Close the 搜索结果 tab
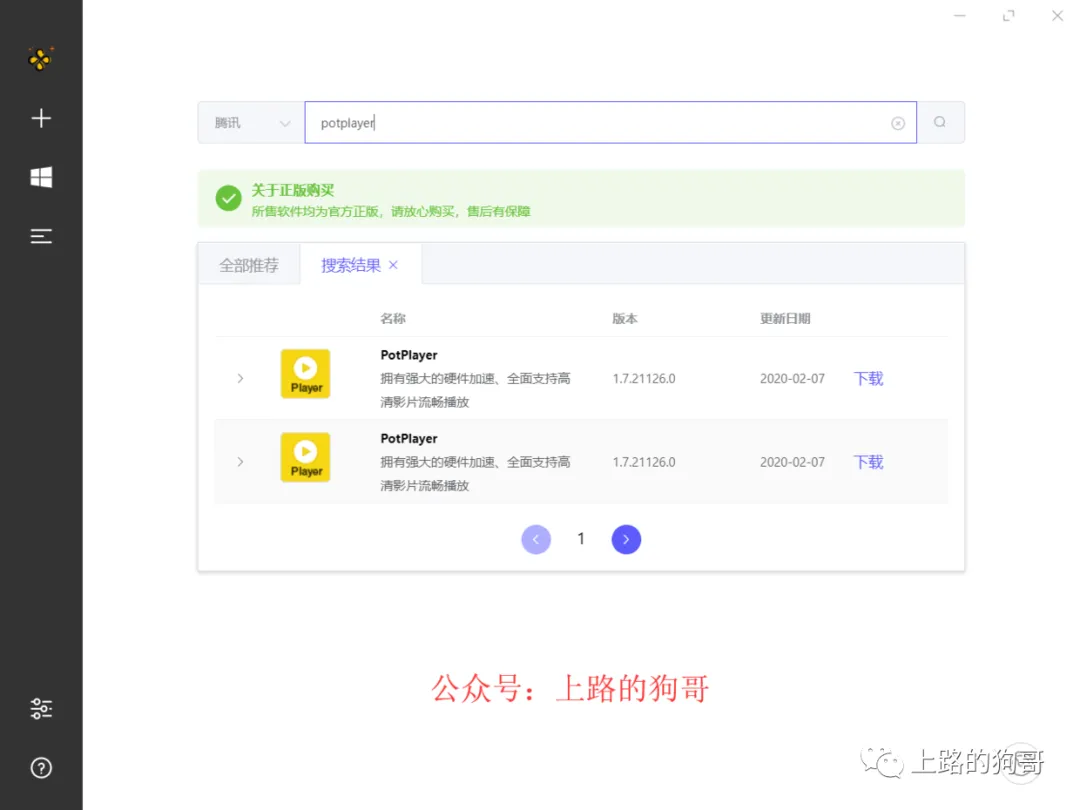1080x810 pixels. click(x=393, y=265)
